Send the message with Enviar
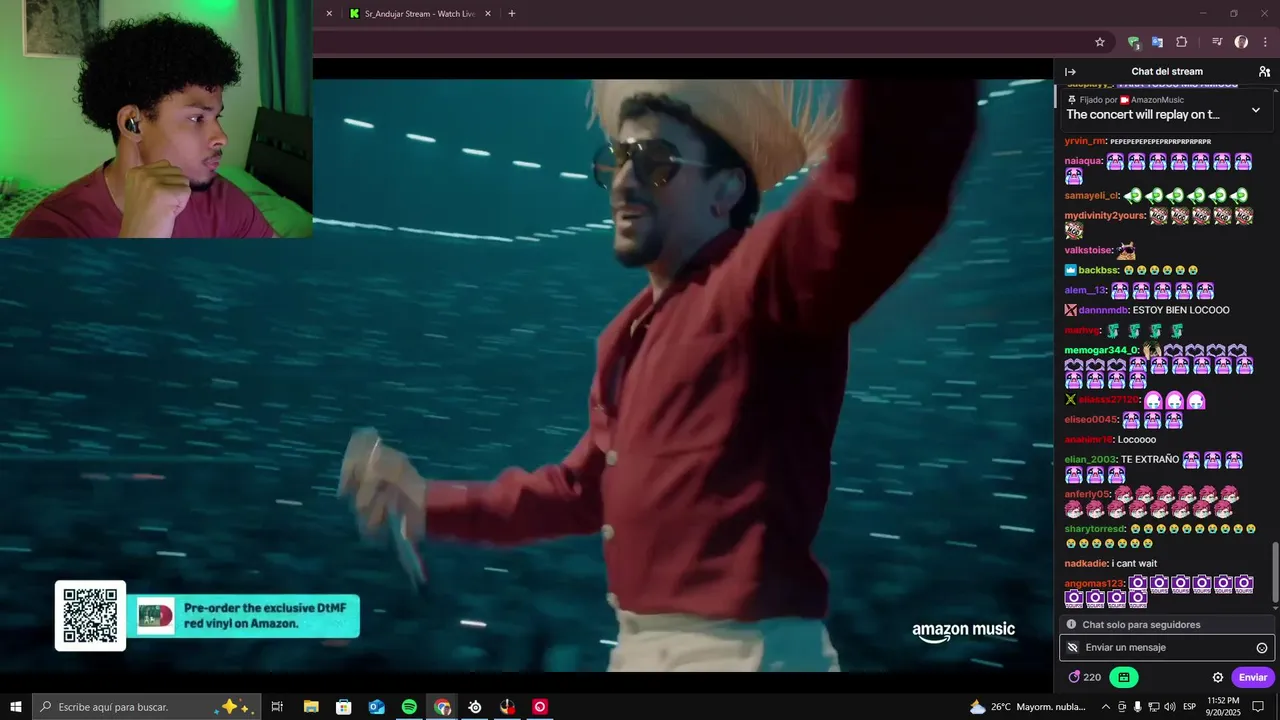Screen dimensions: 1280x720 pos(1253,677)
